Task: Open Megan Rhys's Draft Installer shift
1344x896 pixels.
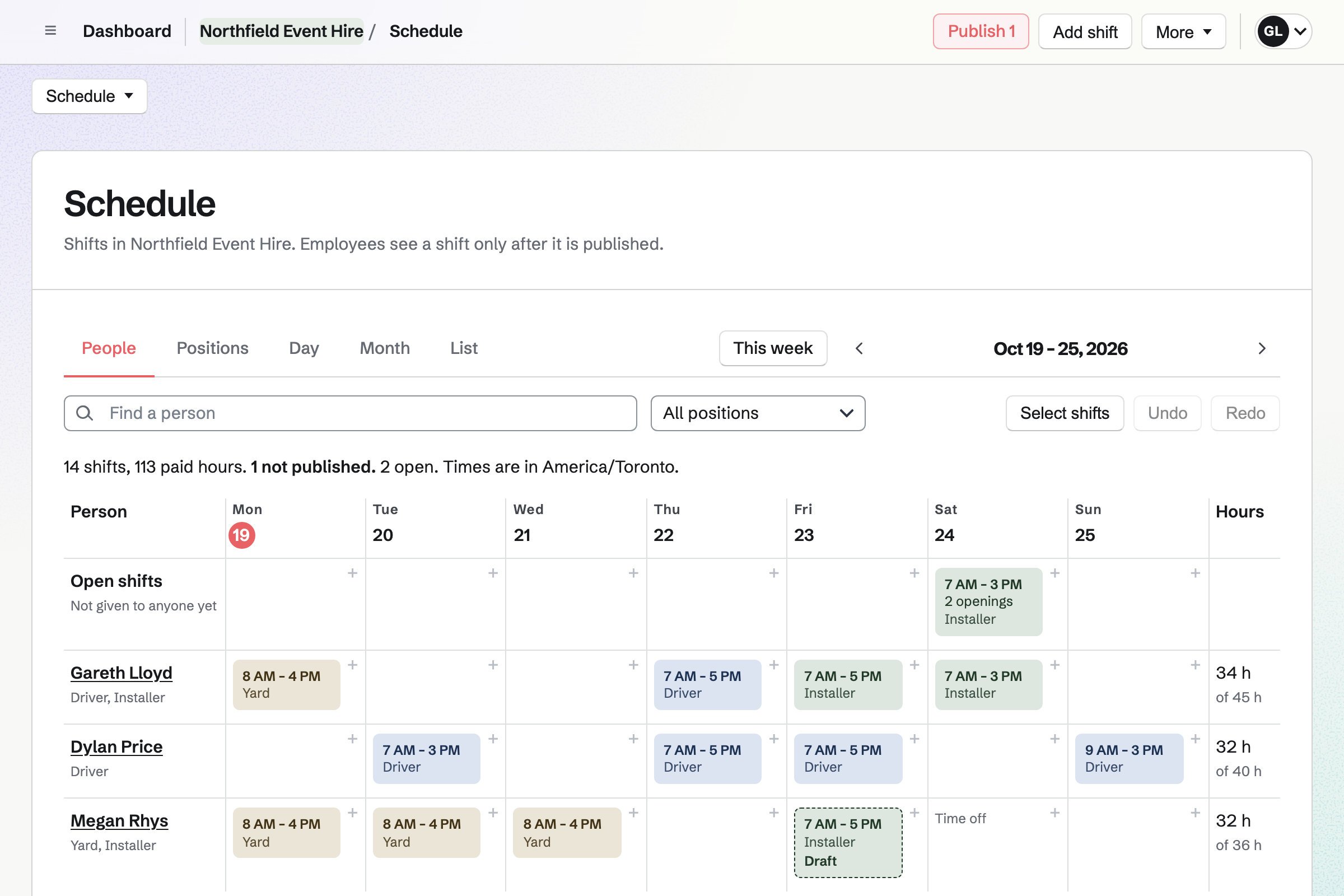Action: tap(848, 842)
